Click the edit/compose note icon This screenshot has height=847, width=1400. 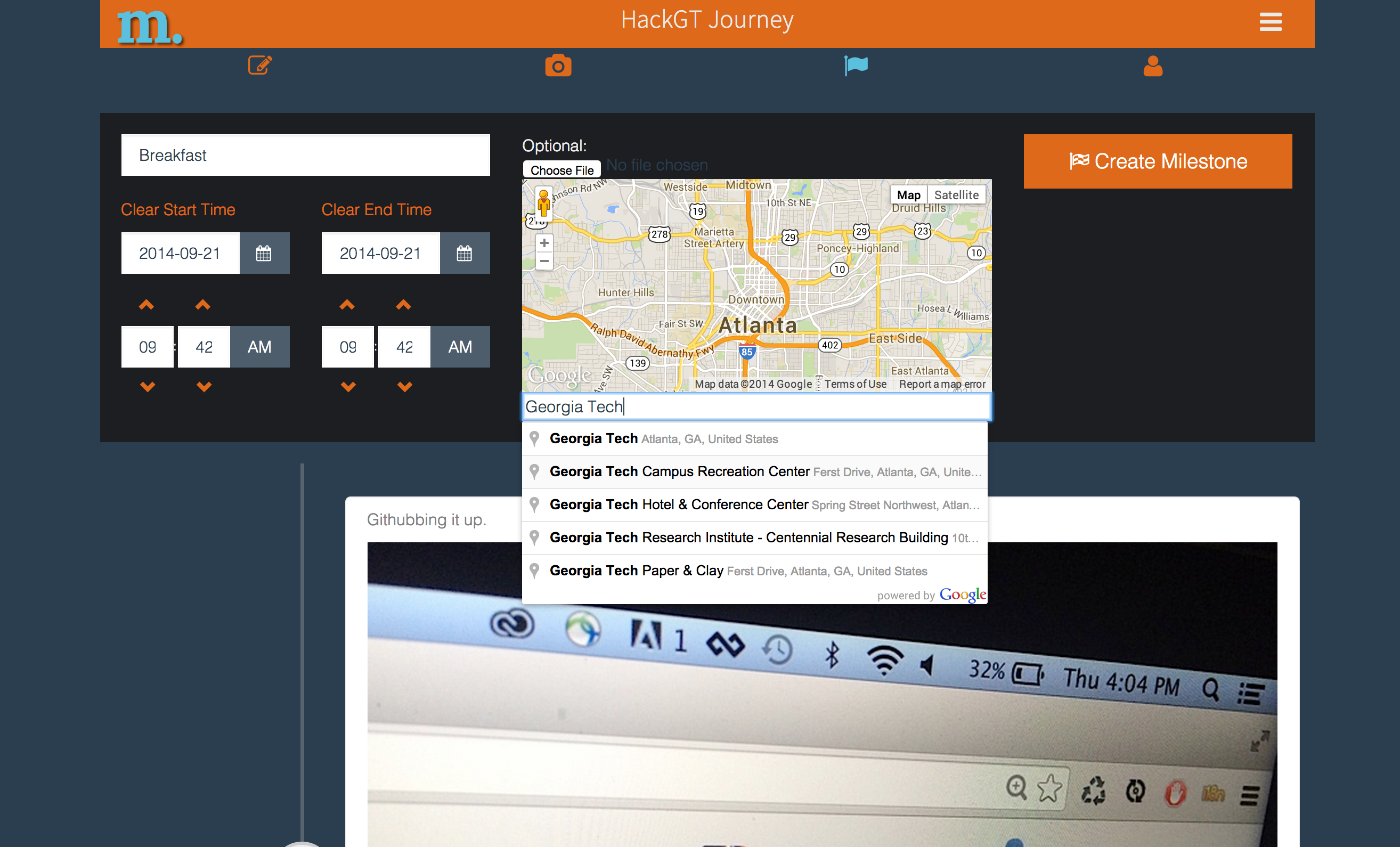point(259,66)
